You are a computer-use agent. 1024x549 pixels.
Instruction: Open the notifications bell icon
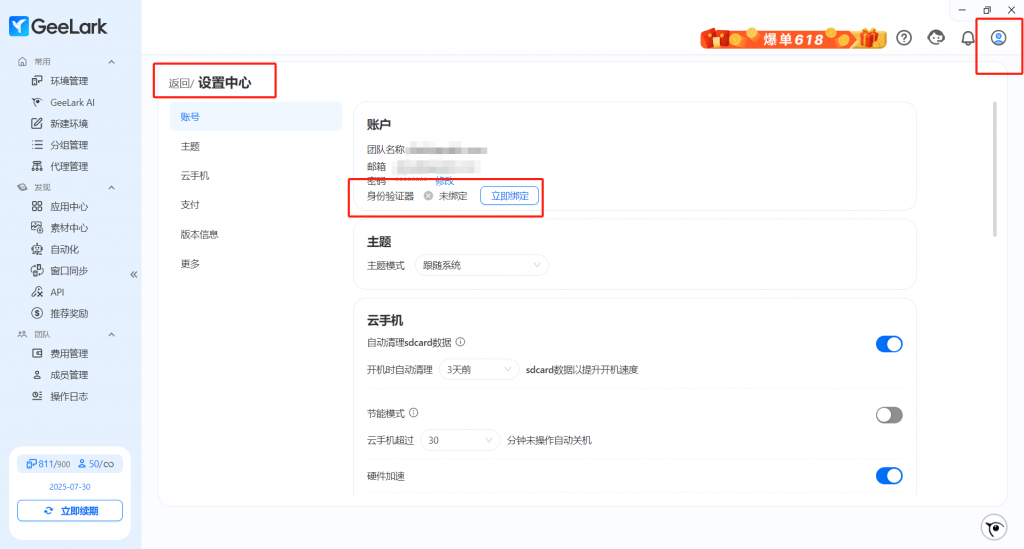(967, 38)
